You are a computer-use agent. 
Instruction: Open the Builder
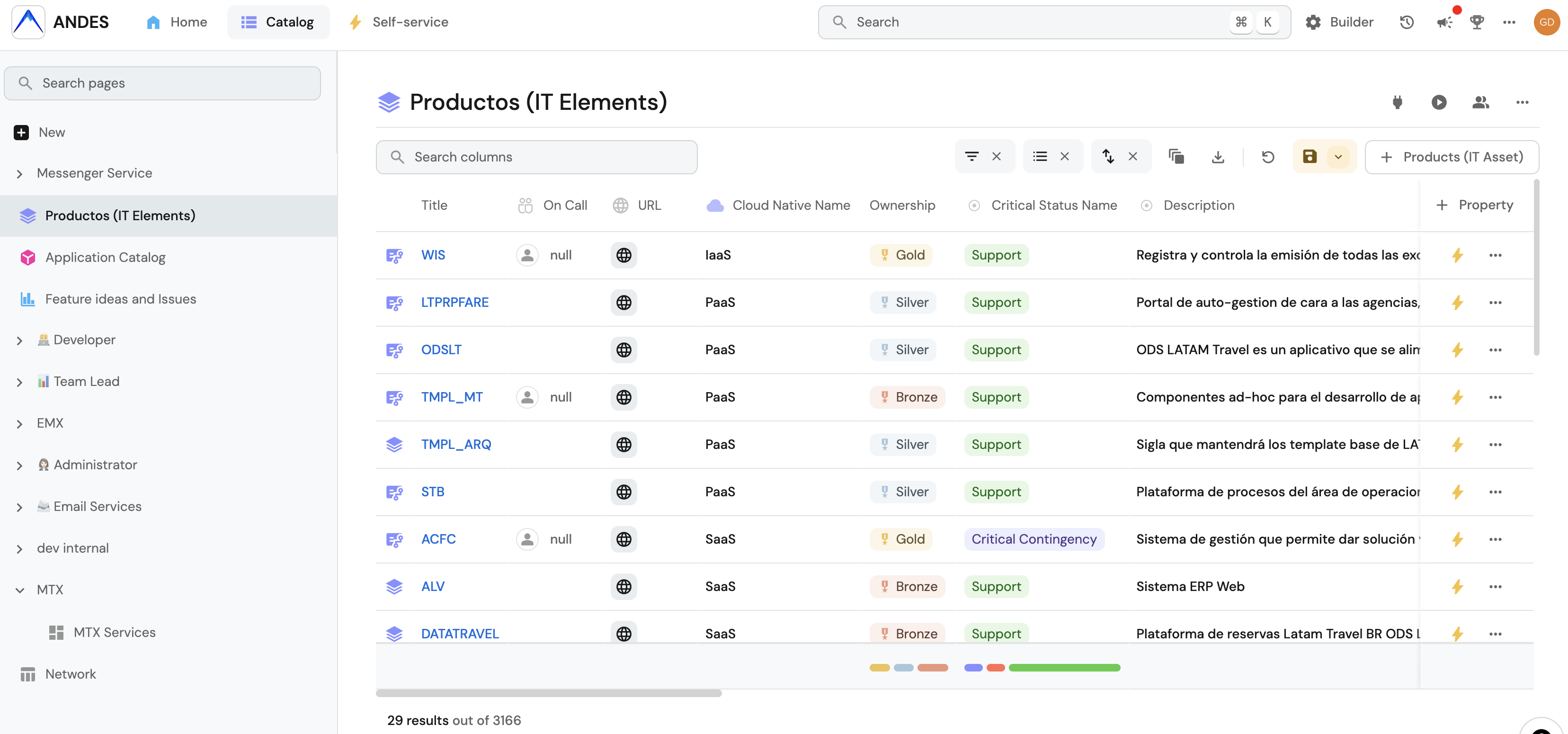1339,23
